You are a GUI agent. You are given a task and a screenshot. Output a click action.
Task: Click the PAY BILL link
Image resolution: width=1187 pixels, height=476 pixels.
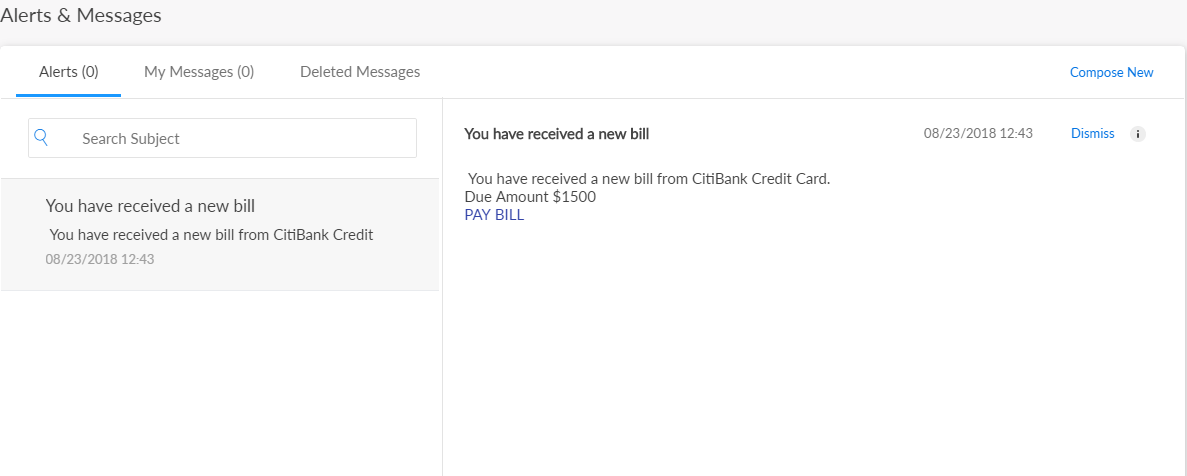click(494, 215)
